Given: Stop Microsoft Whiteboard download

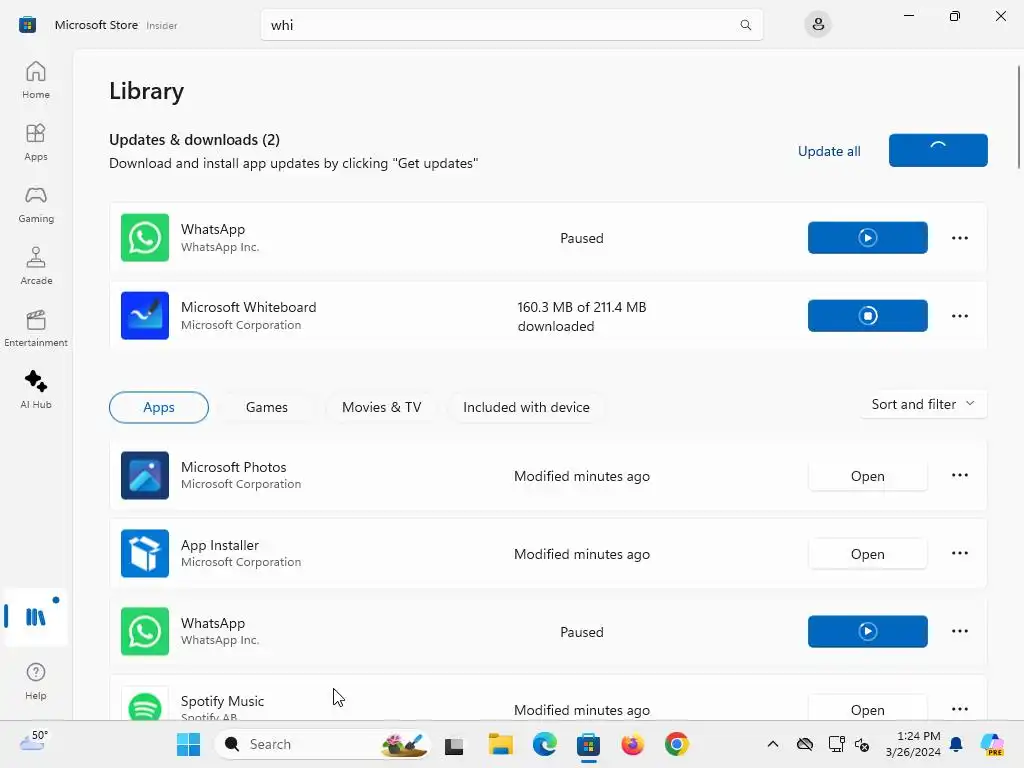Looking at the screenshot, I should [867, 315].
